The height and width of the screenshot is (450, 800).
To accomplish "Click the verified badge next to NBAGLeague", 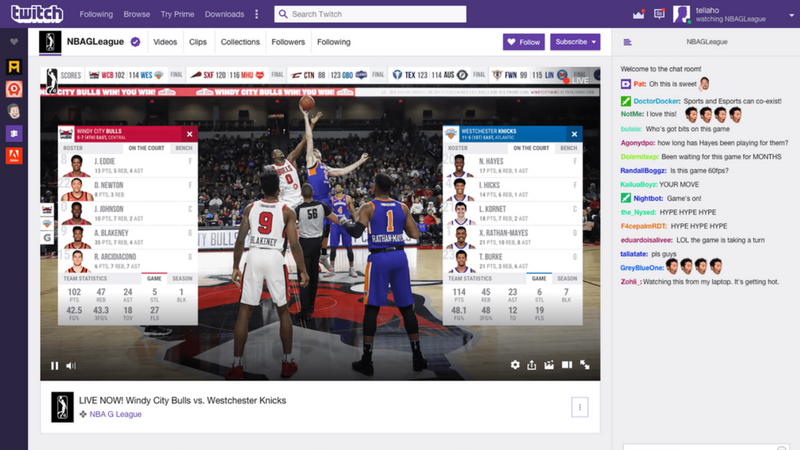I will [x=135, y=42].
